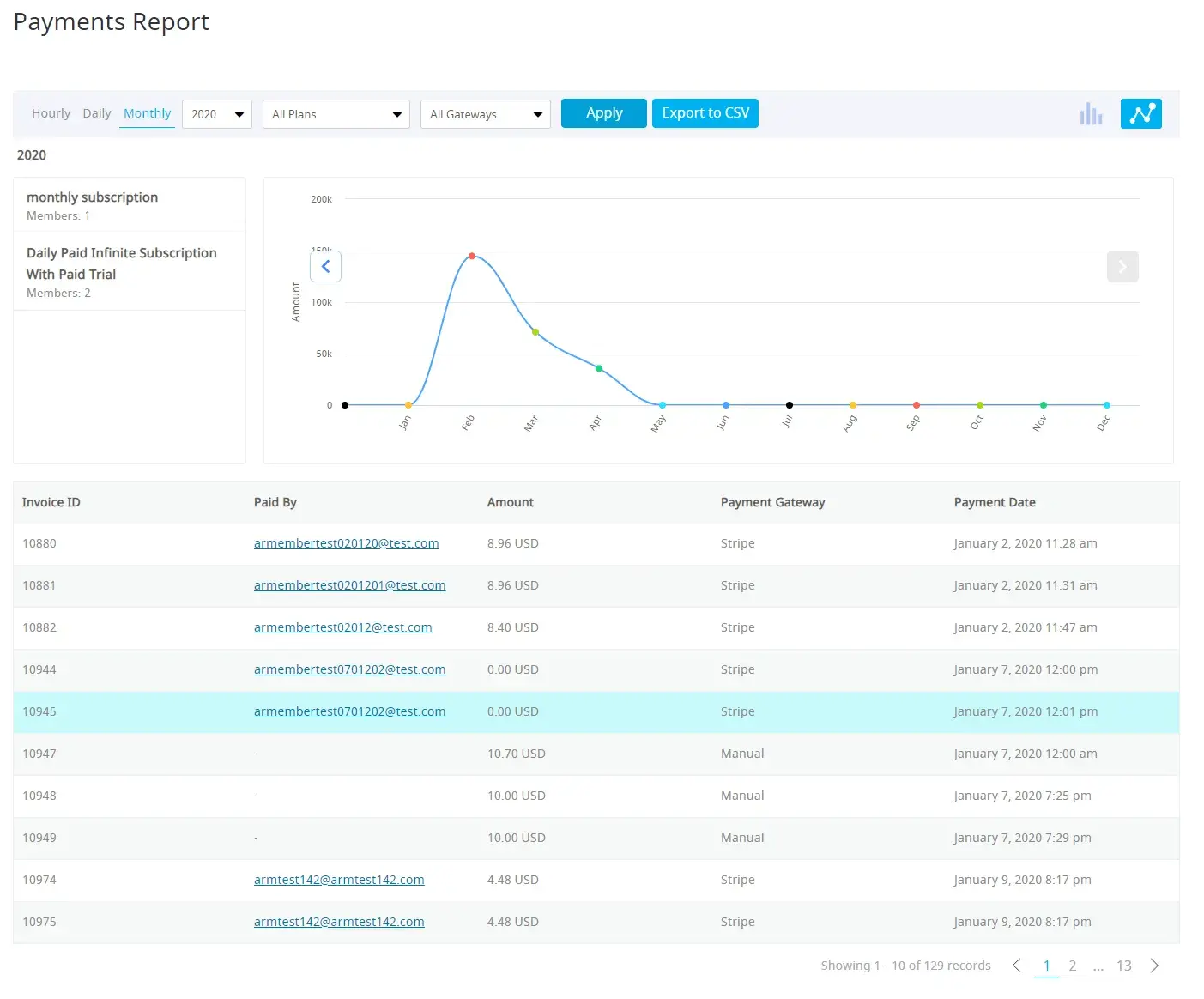Open the All Gateways dropdown
The image size is (1204, 999).
(x=485, y=114)
